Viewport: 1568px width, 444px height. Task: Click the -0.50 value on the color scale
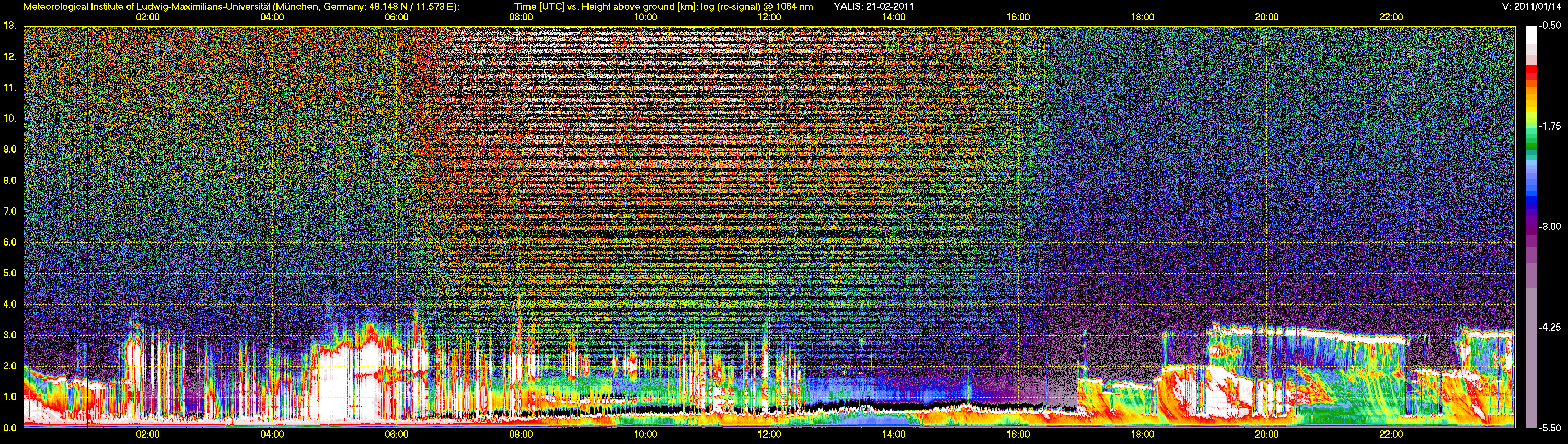(x=1550, y=26)
